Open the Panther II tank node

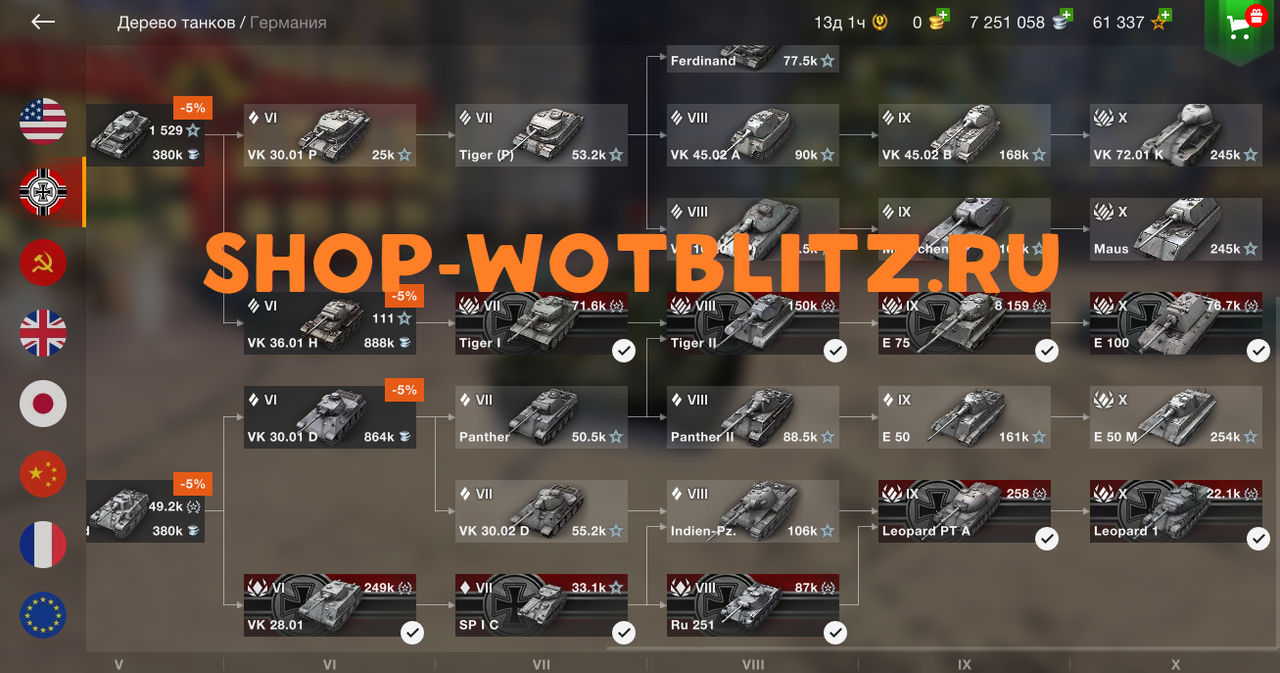(753, 417)
